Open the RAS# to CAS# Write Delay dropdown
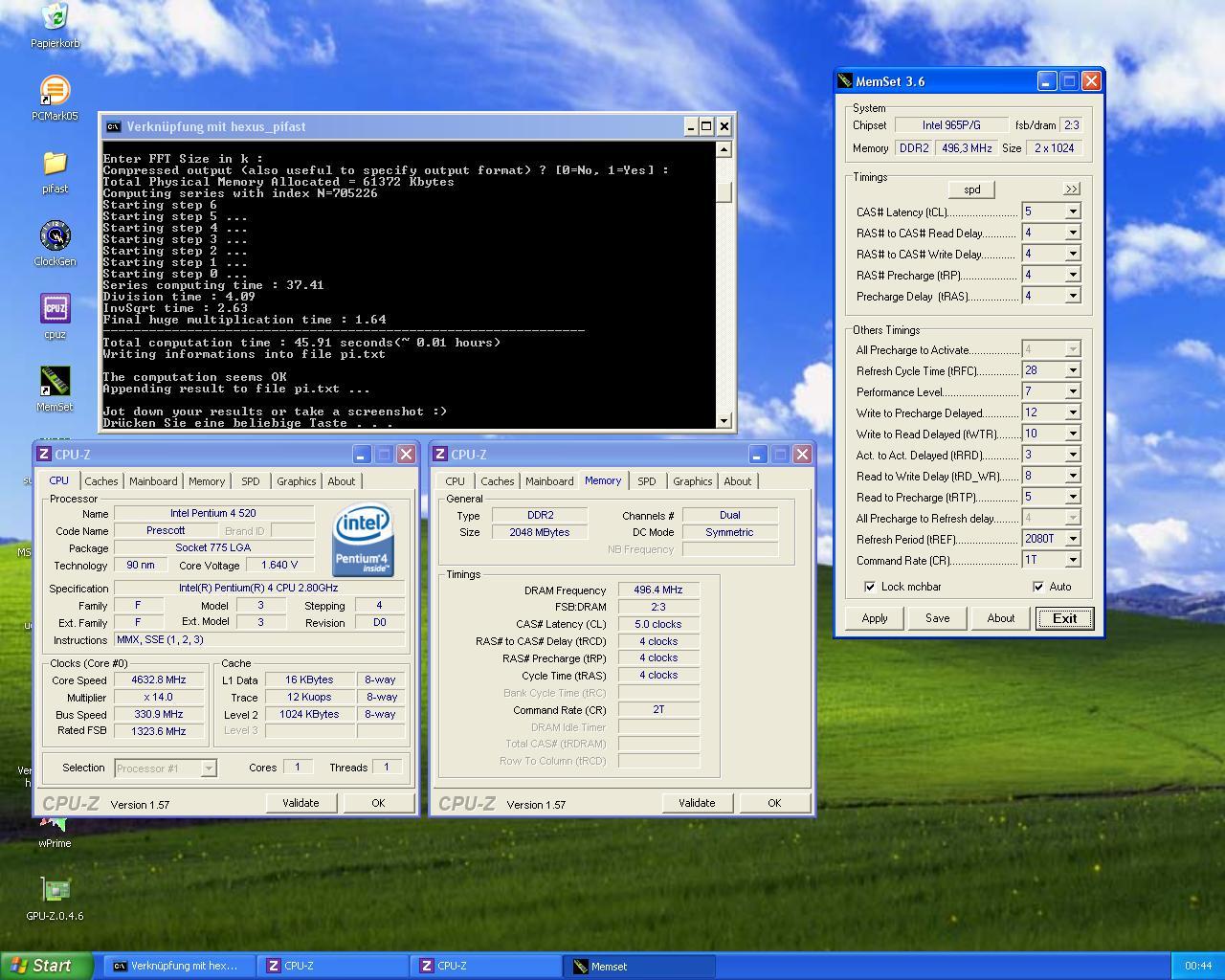 point(1072,254)
